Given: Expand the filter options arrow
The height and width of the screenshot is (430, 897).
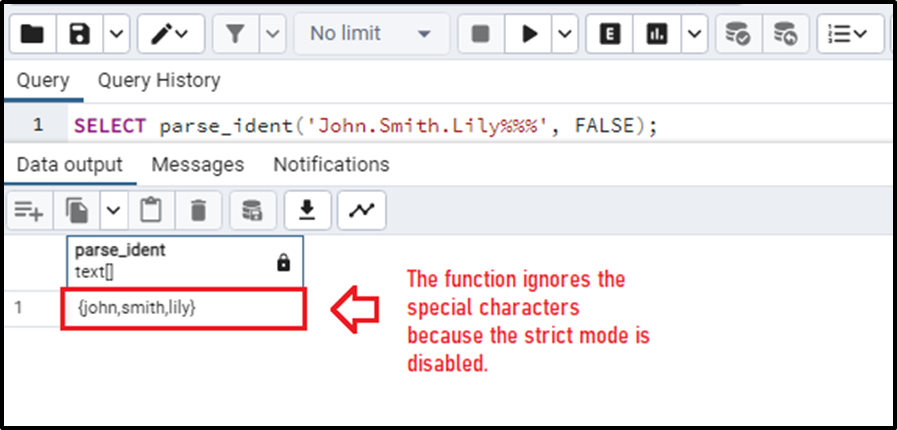Looking at the screenshot, I should (273, 34).
